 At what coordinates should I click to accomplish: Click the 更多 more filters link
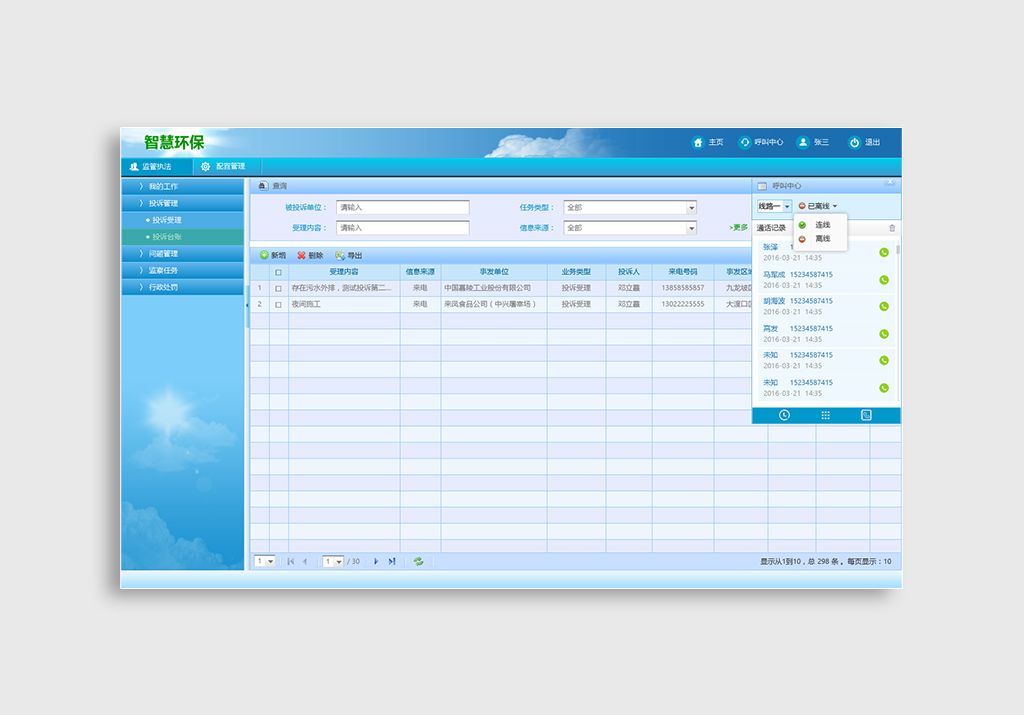738,228
